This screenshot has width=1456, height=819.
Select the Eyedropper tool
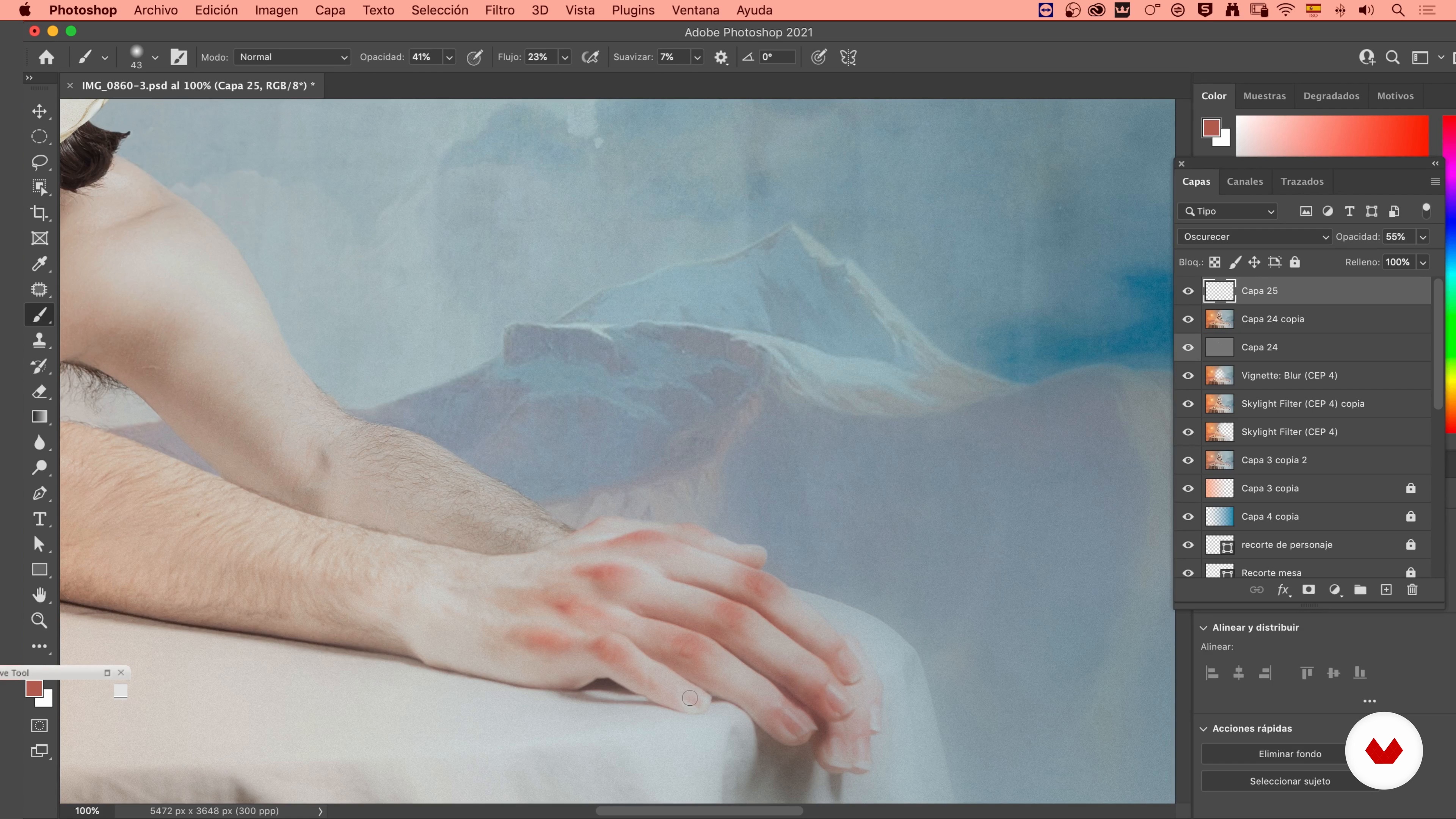point(39,264)
